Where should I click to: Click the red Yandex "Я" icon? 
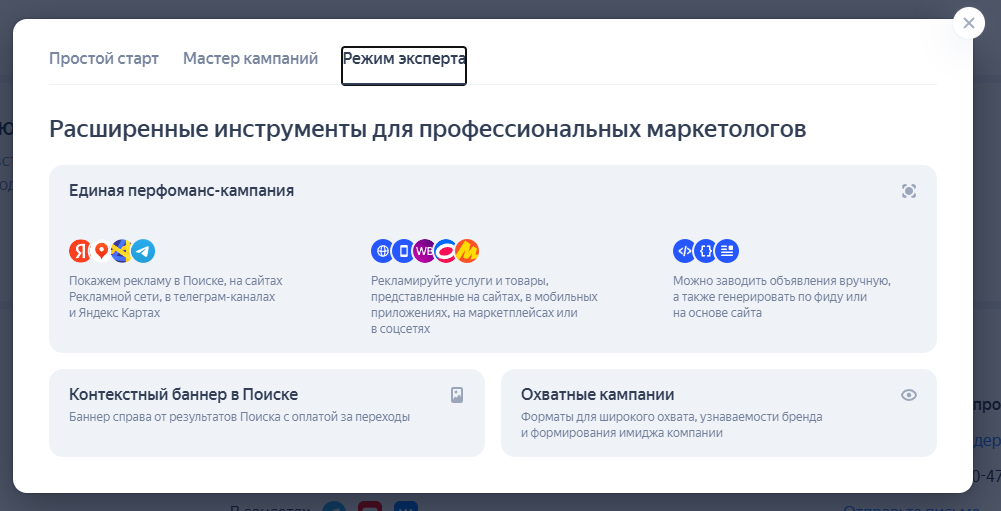tap(80, 251)
